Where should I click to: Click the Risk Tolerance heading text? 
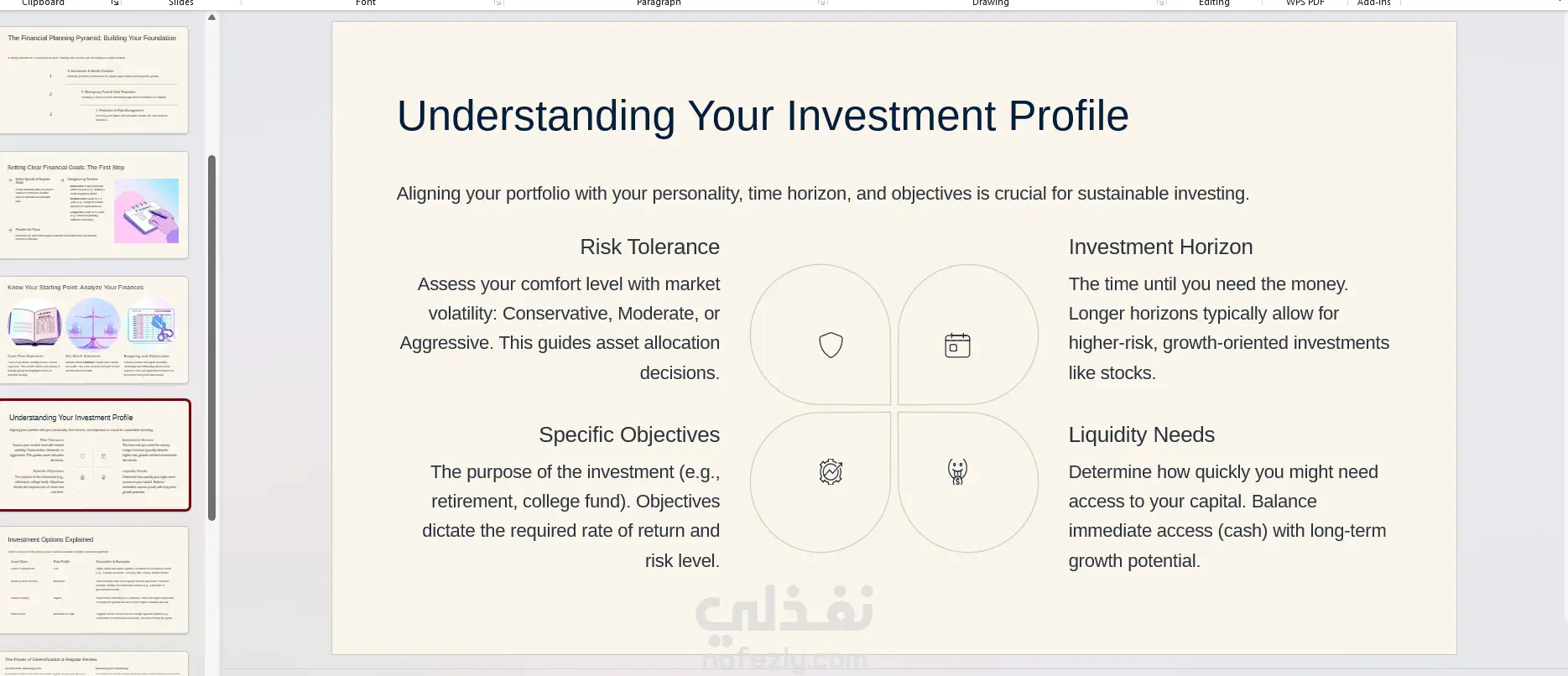(x=649, y=247)
